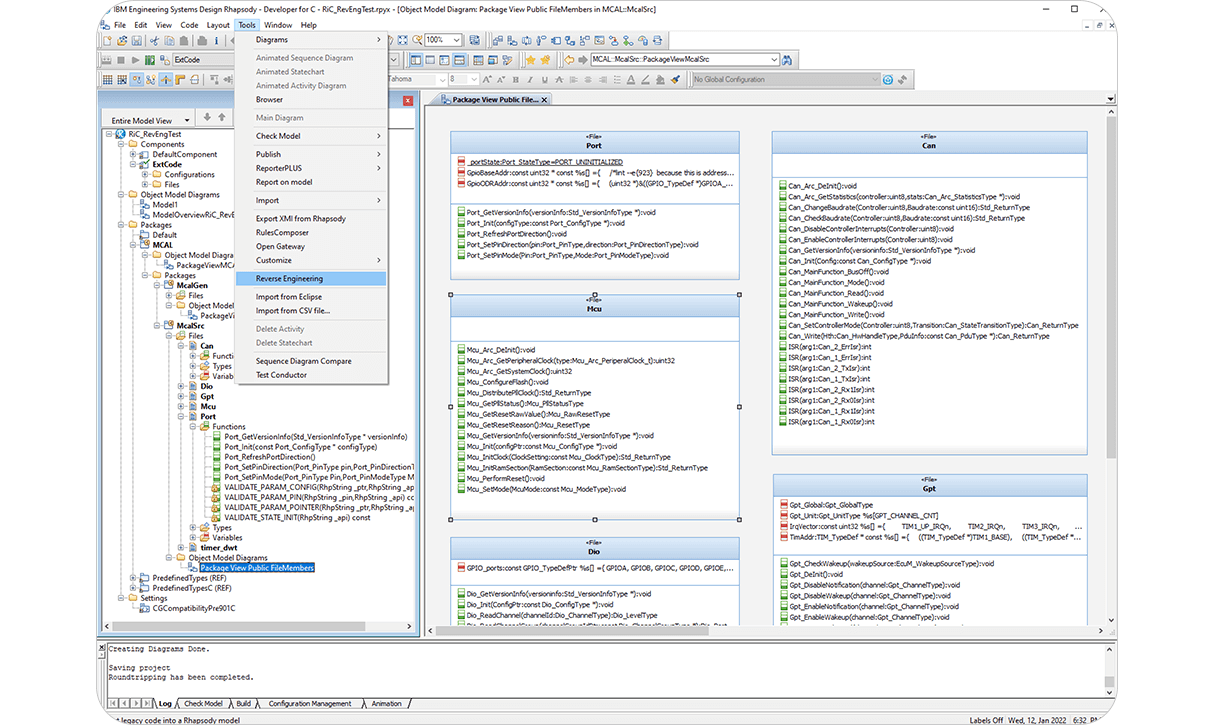This screenshot has width=1214, height=725.
Task: Select Package View Public FileMembers tree item
Action: tap(257, 568)
